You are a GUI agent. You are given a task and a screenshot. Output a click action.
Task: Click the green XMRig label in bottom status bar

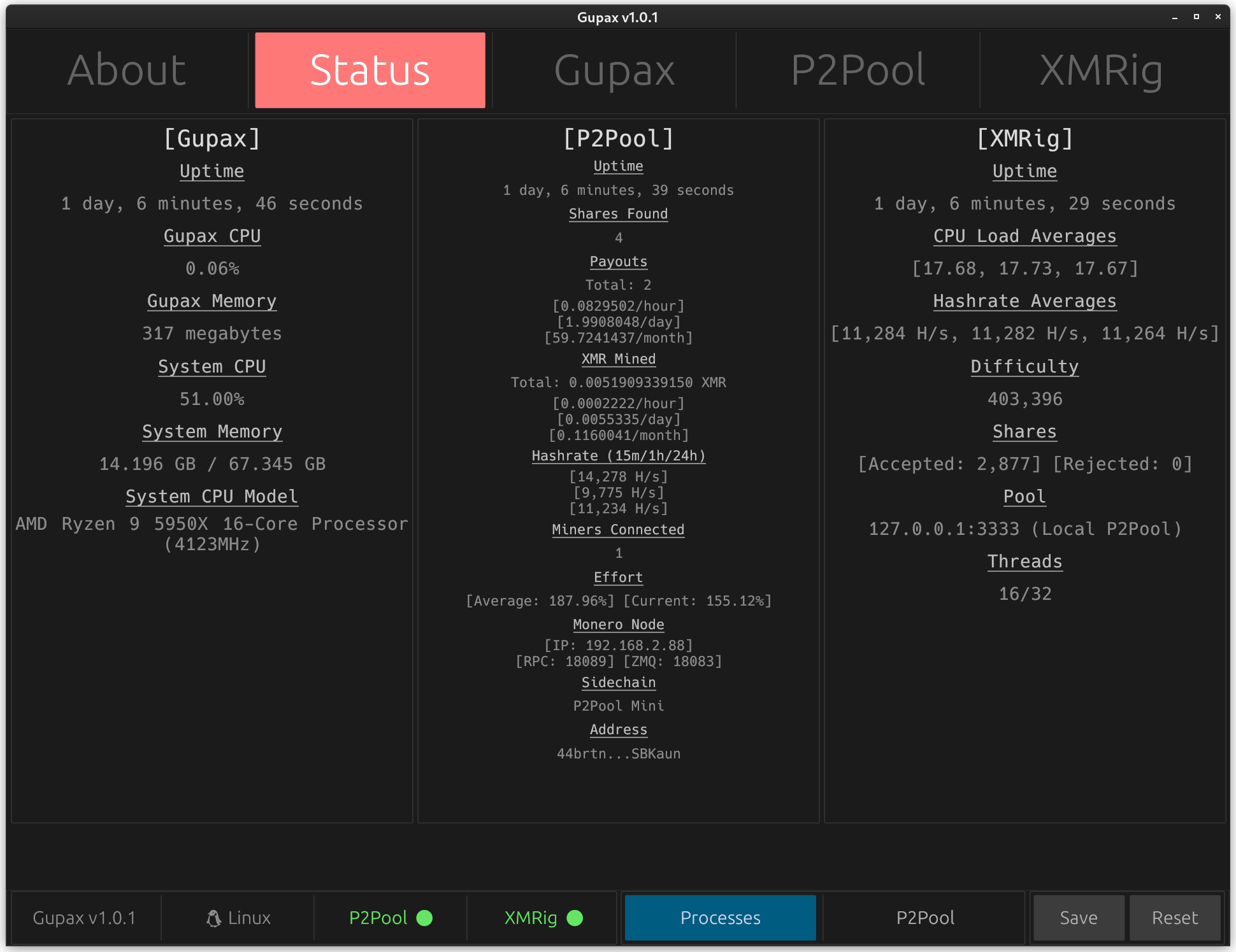[x=531, y=918]
